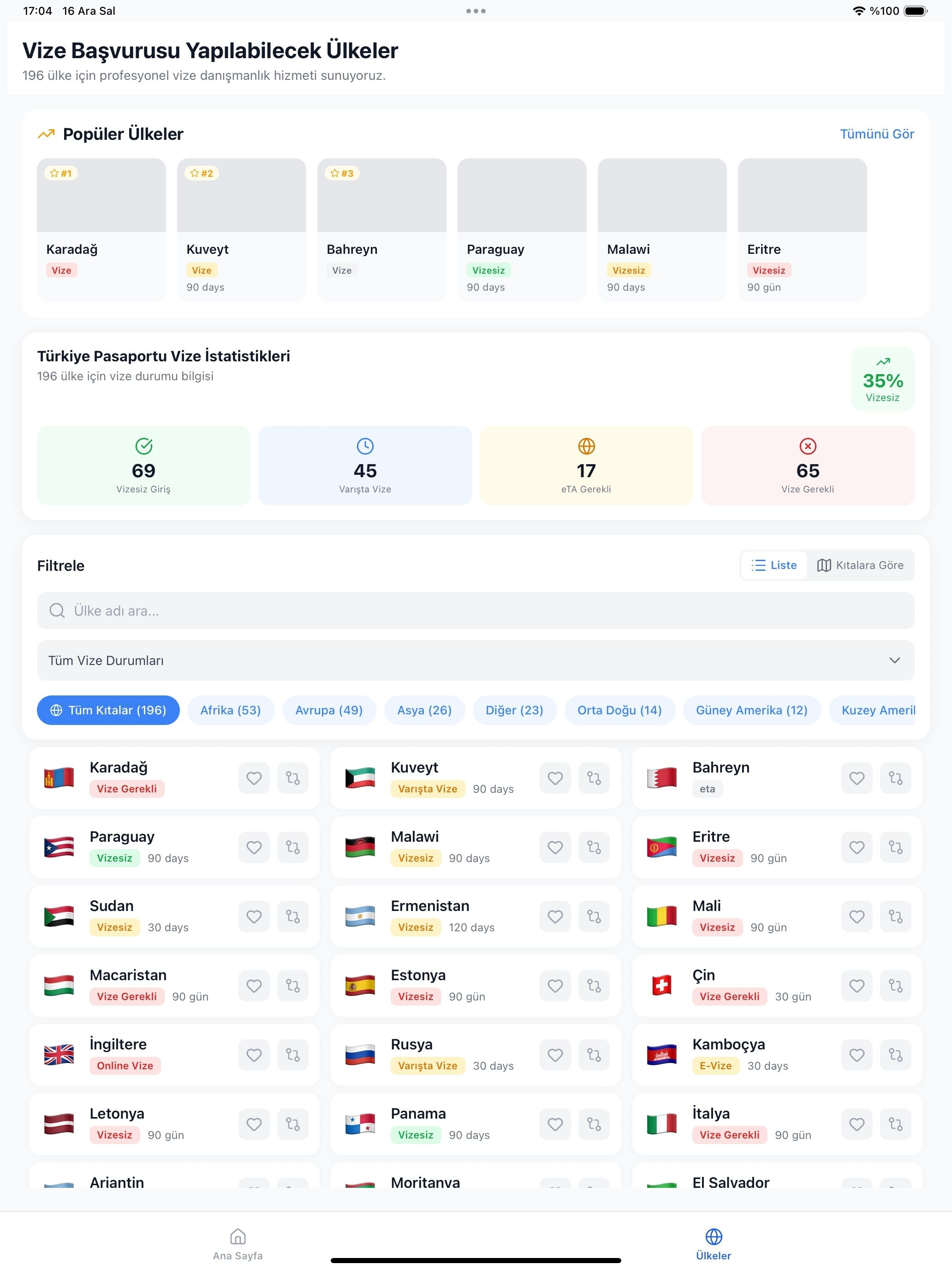Focus the Ülke adı ara search field
The height and width of the screenshot is (1270, 952).
476,611
